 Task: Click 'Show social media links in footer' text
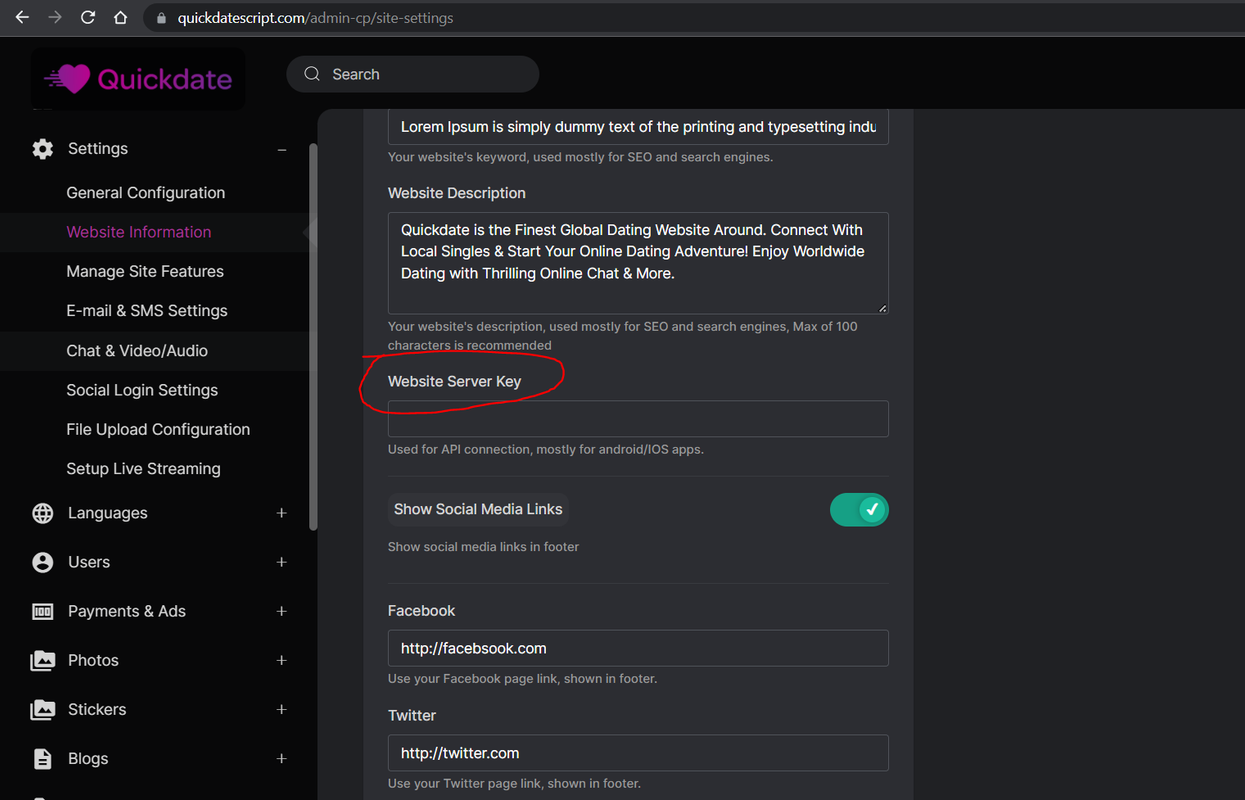point(483,547)
